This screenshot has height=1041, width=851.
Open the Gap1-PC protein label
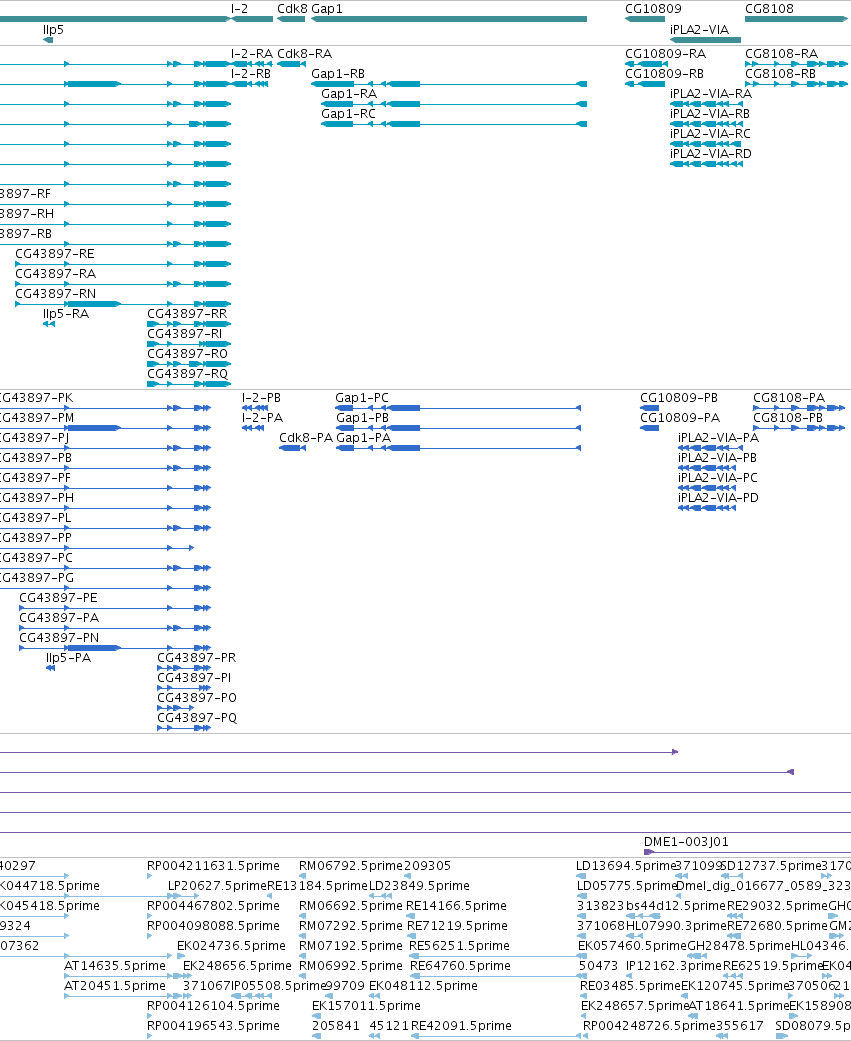pos(362,398)
